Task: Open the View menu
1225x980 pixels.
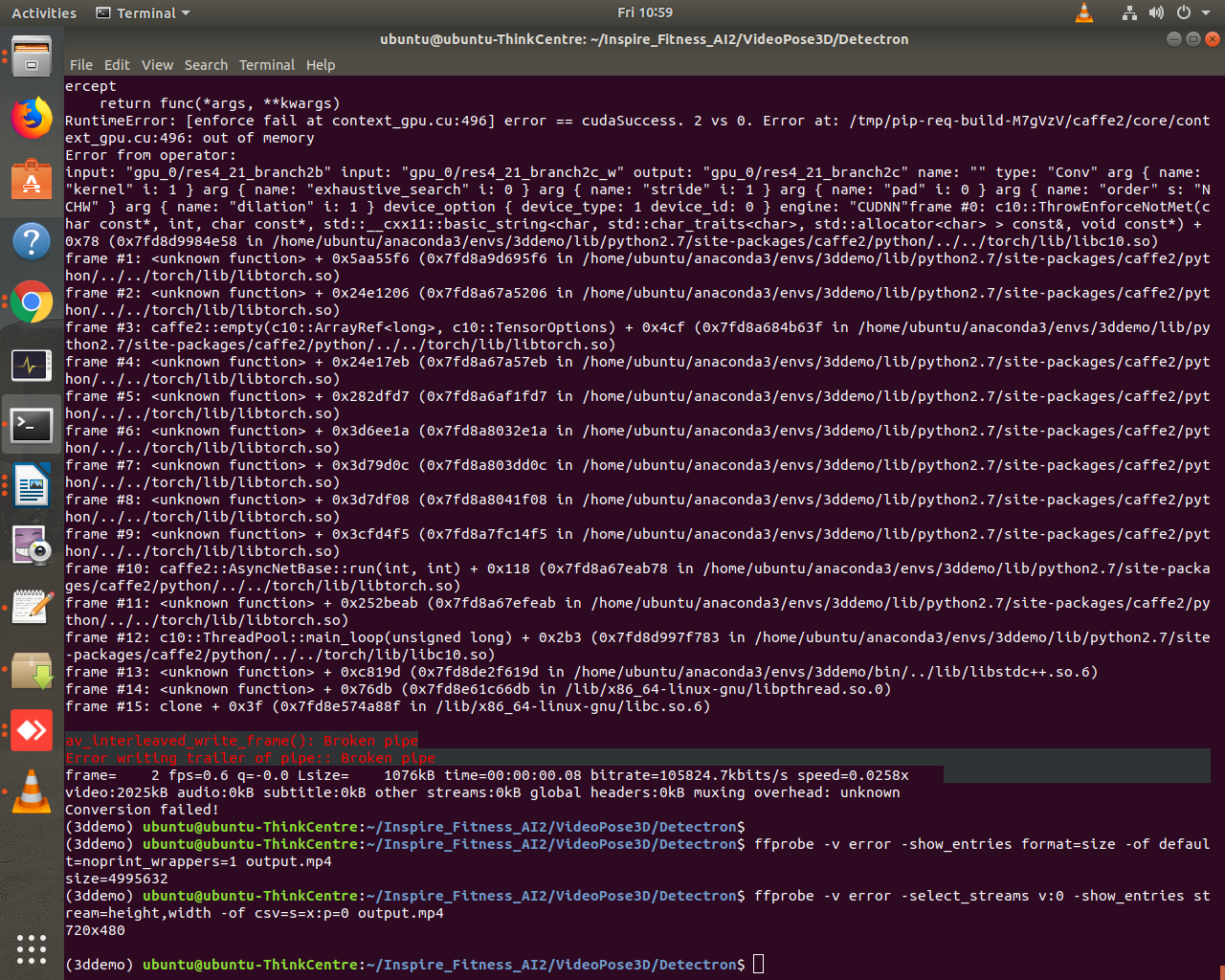Action: pyautogui.click(x=157, y=65)
